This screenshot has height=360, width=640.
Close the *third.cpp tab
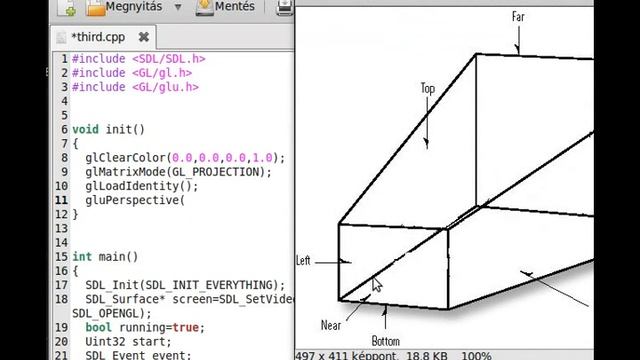[x=144, y=37]
